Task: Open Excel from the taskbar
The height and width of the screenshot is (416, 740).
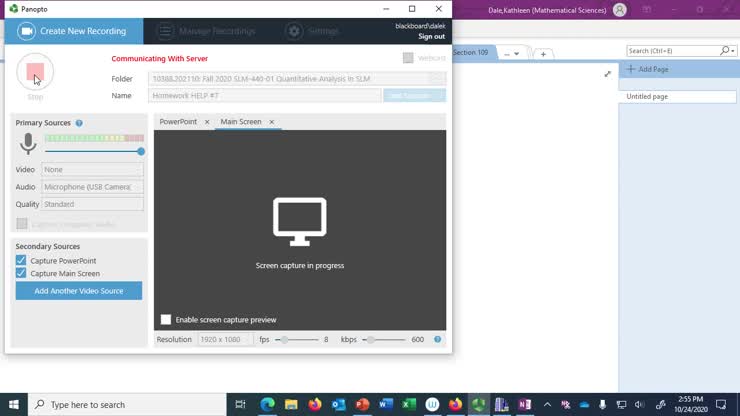Action: (x=408, y=404)
